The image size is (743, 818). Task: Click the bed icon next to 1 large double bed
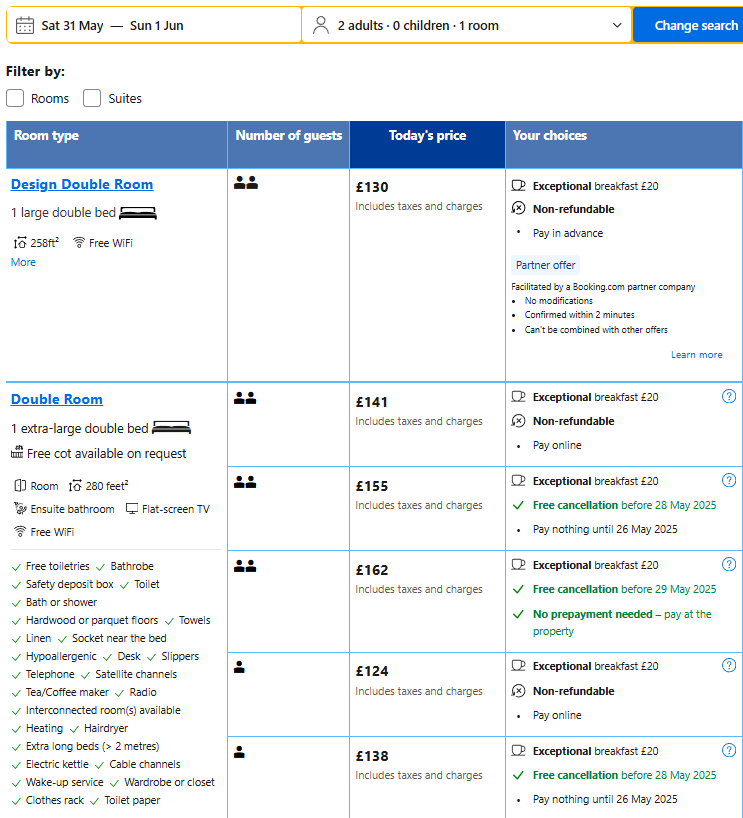(138, 213)
